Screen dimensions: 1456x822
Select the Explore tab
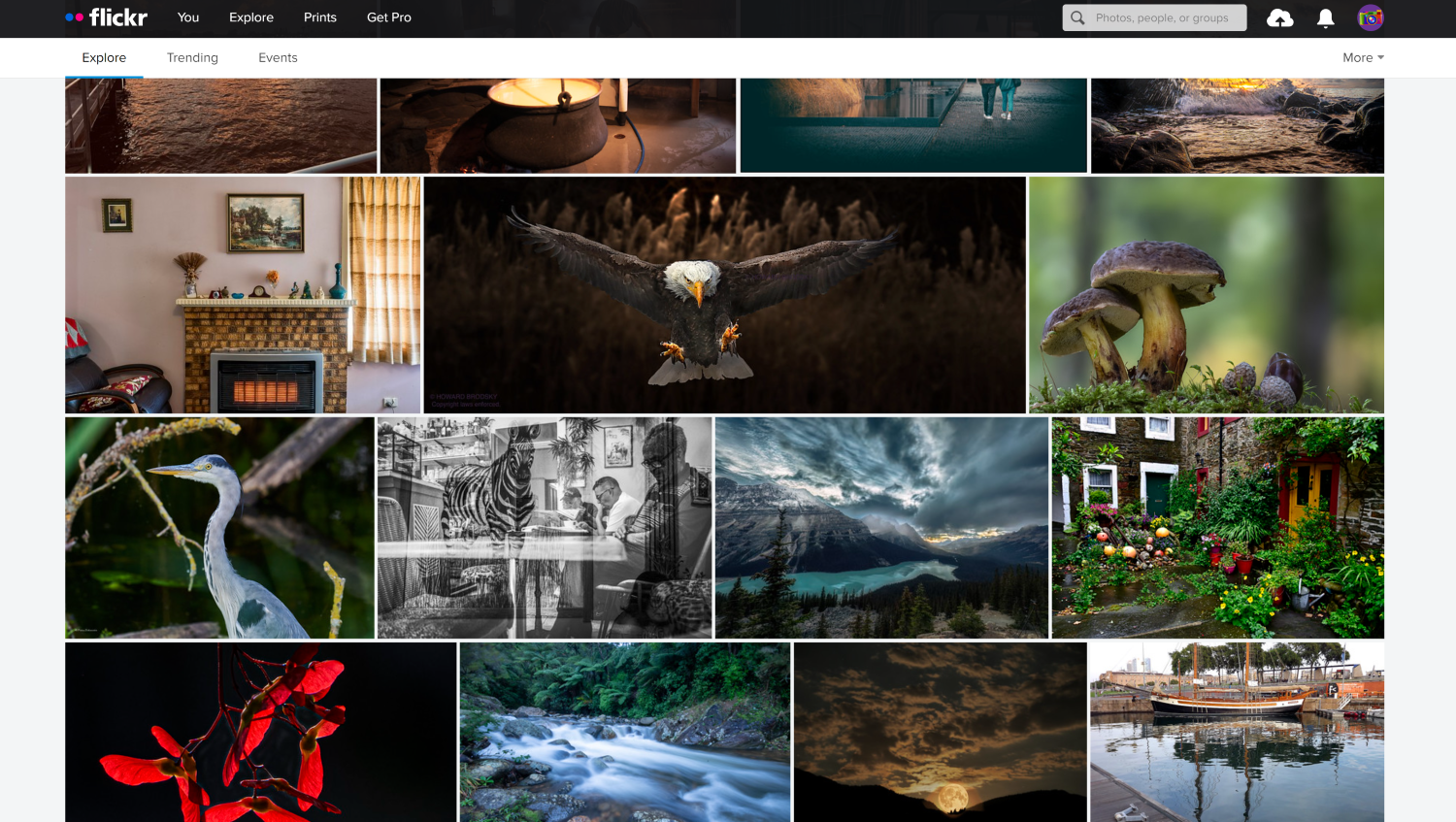(103, 57)
